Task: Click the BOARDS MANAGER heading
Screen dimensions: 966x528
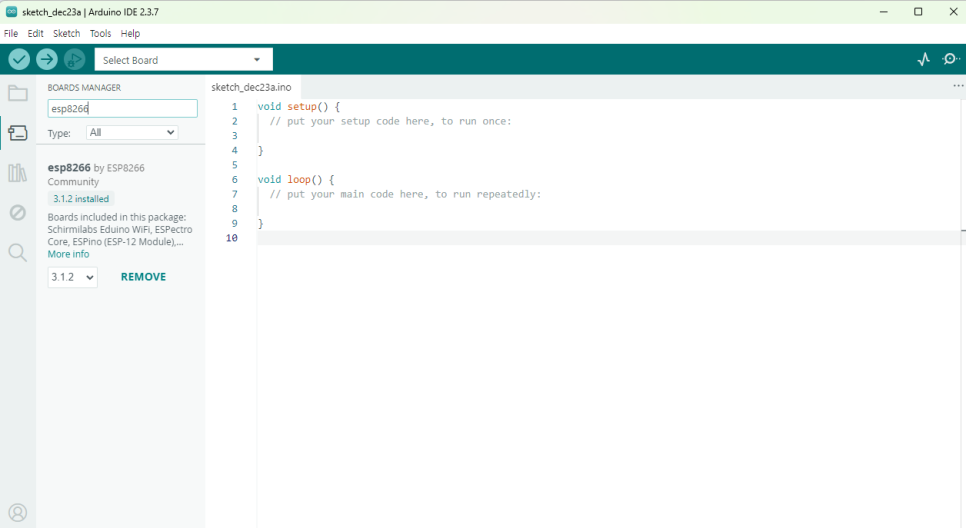Action: pos(84,87)
